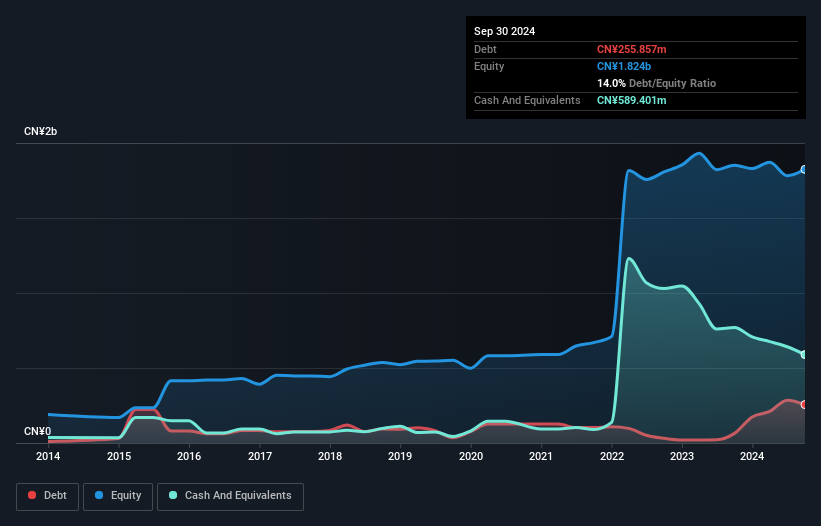Click the 2018 axis label
The image size is (821, 526).
(x=330, y=456)
